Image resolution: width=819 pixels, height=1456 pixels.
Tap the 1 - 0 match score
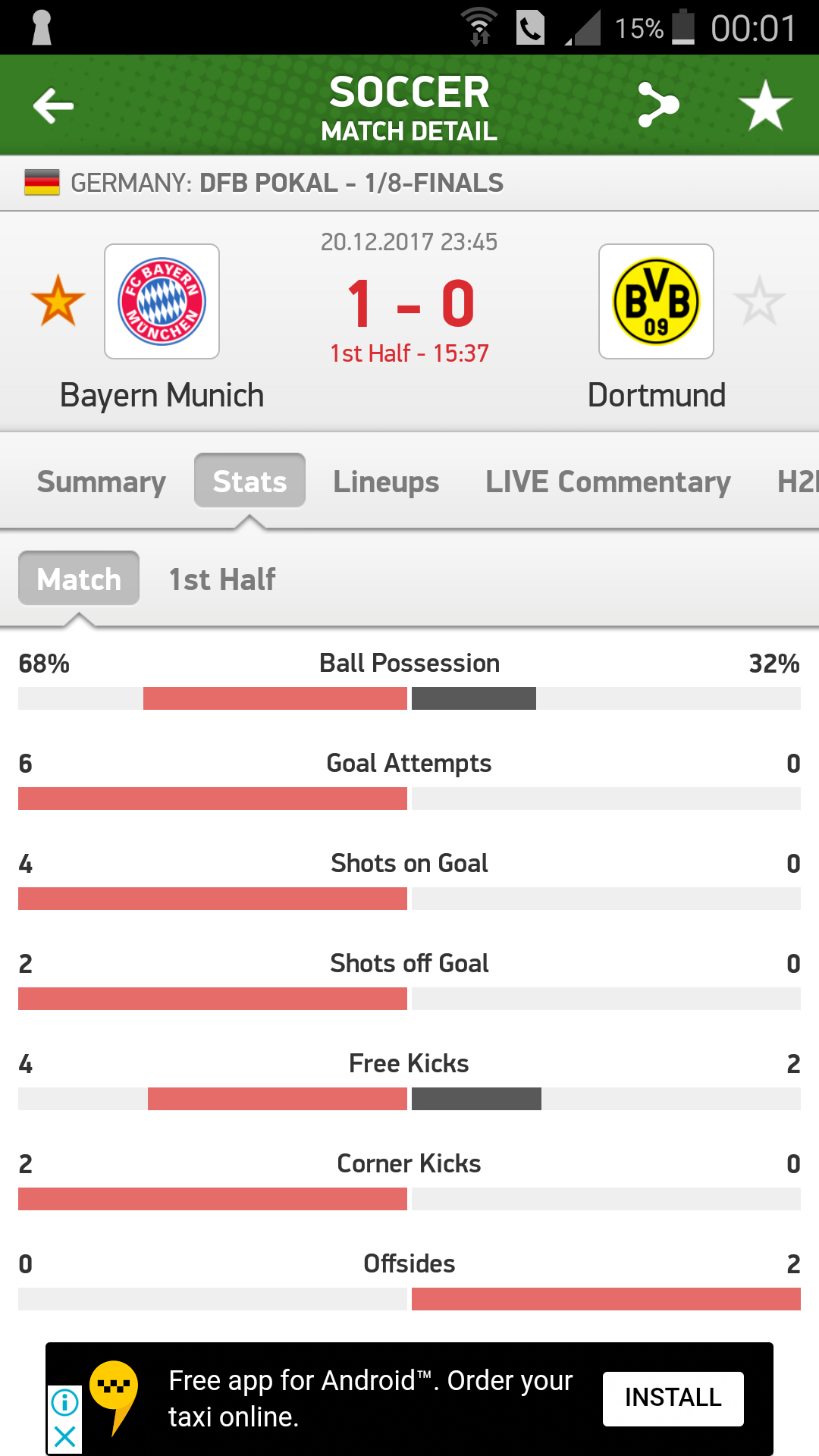coord(409,304)
